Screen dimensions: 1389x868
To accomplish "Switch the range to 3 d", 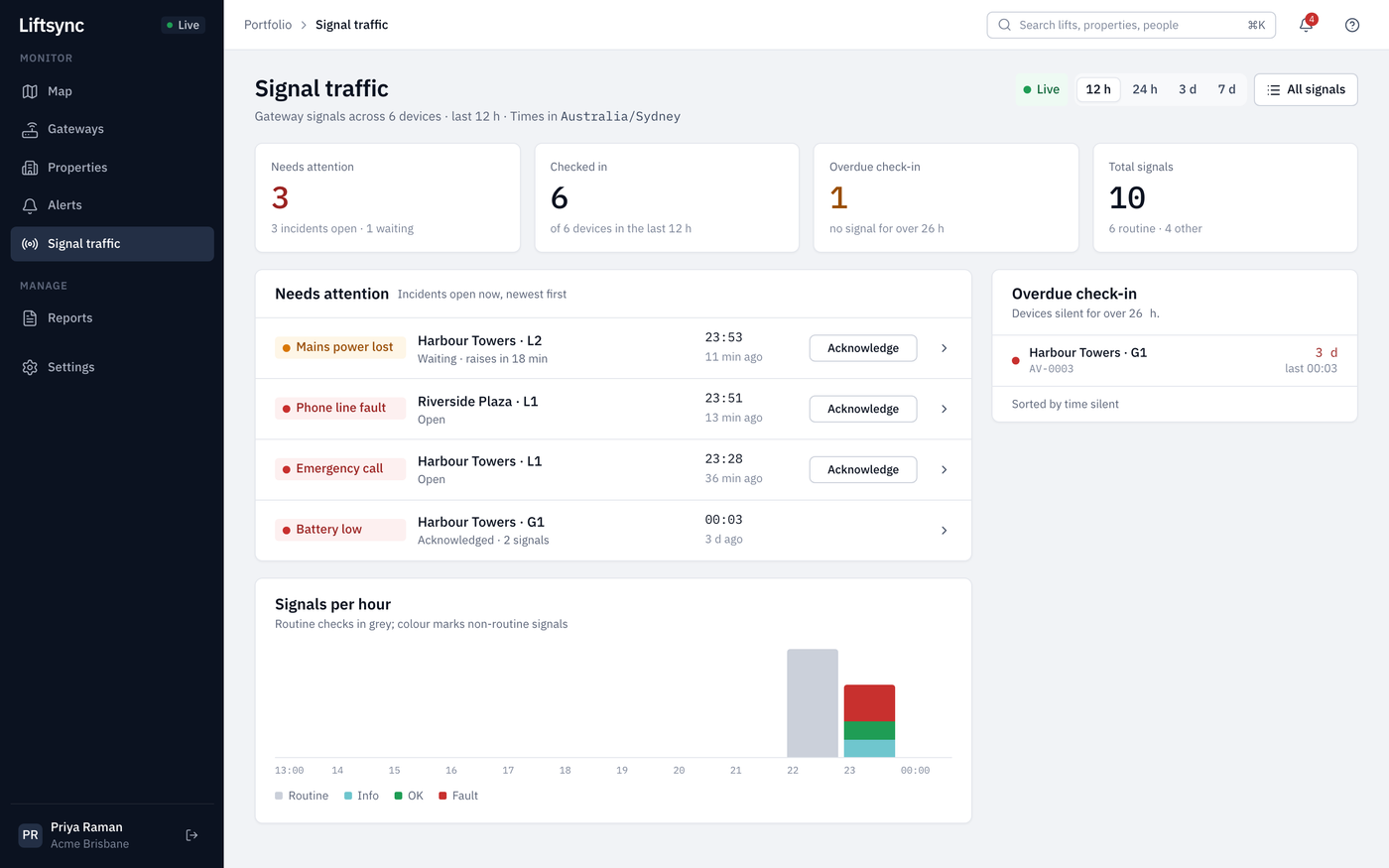I will click(x=1188, y=89).
